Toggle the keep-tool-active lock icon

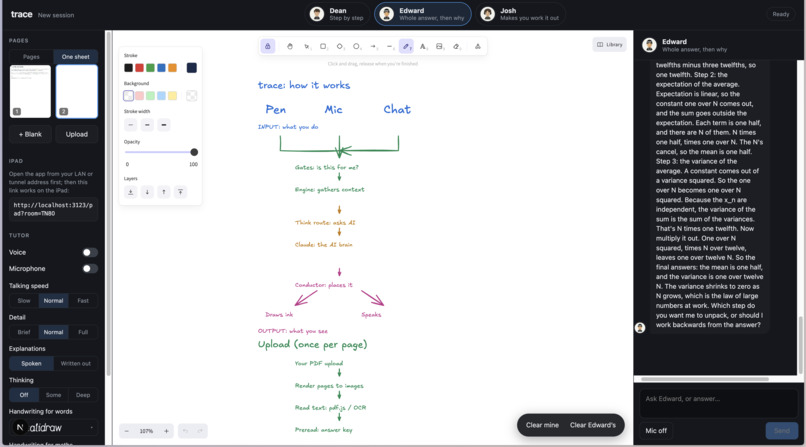267,46
